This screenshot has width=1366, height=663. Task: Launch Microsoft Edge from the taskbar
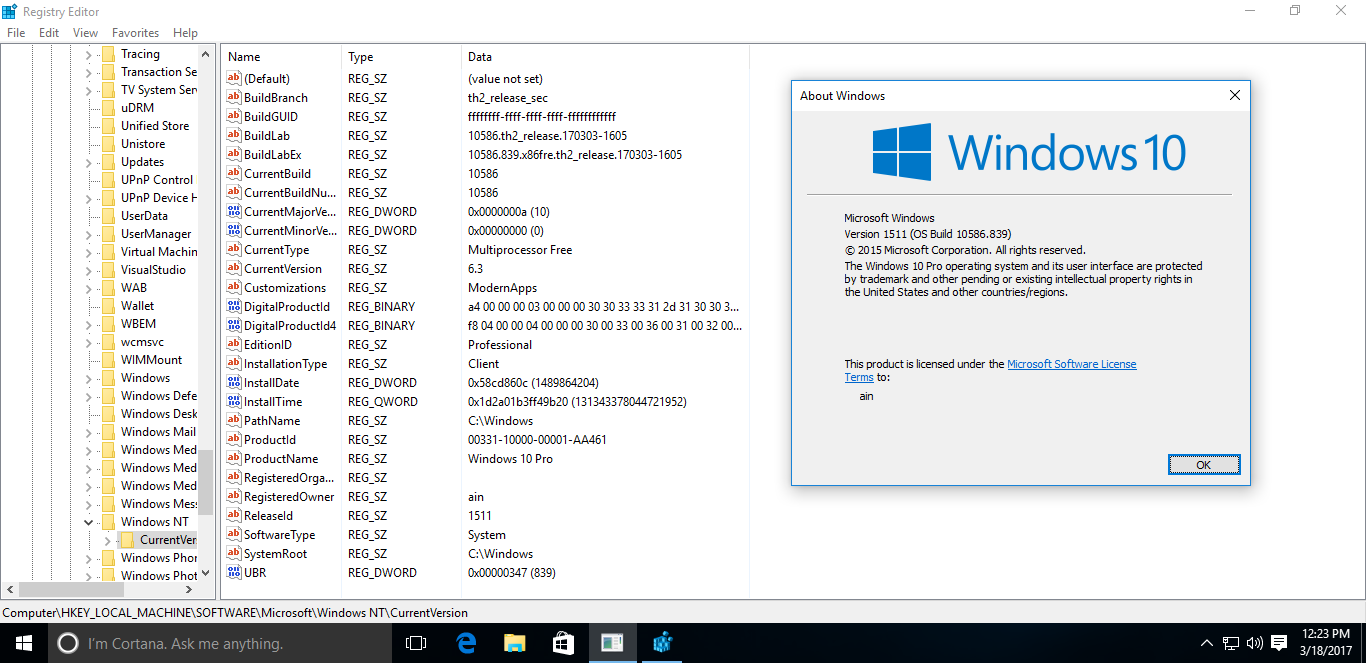coord(465,643)
